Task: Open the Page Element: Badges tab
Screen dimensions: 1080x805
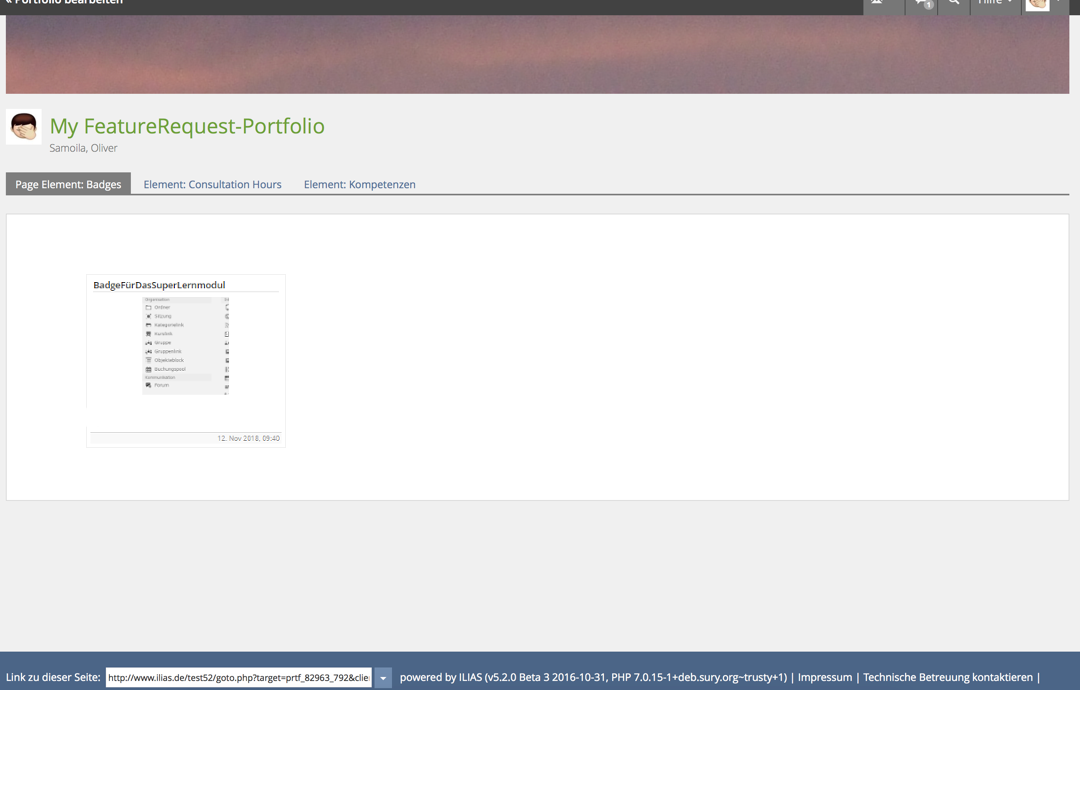Action: click(68, 184)
